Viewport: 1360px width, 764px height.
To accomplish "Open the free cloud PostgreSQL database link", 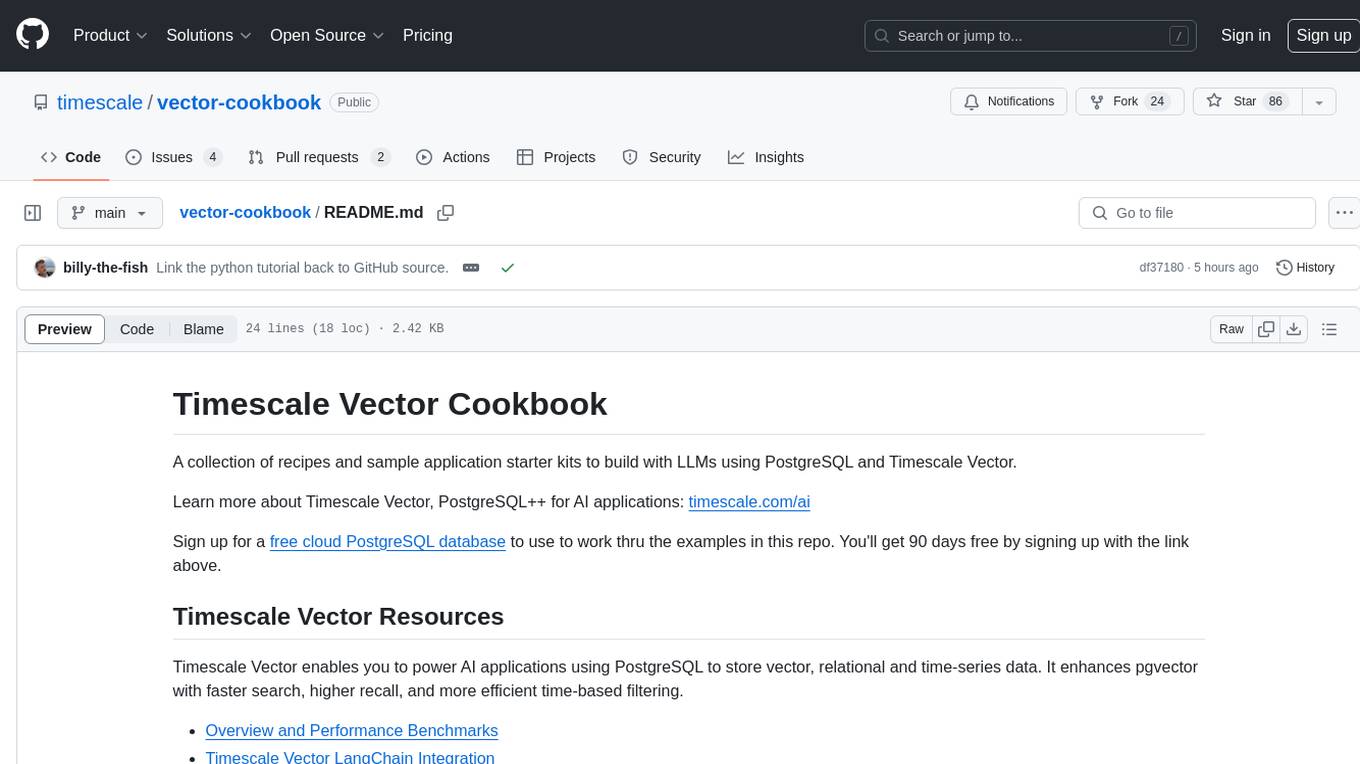I will click(x=387, y=541).
